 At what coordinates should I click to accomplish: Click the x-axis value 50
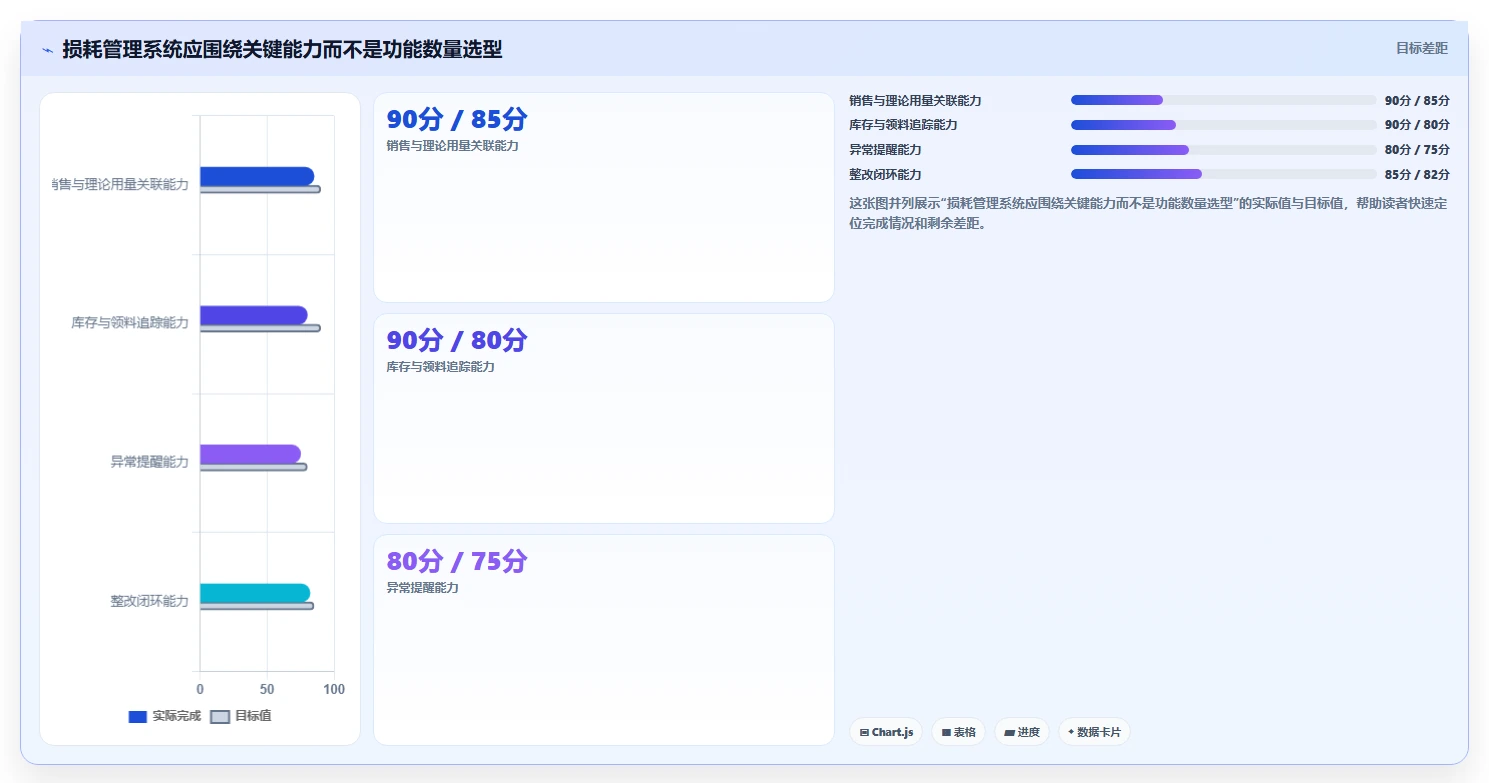pos(267,690)
